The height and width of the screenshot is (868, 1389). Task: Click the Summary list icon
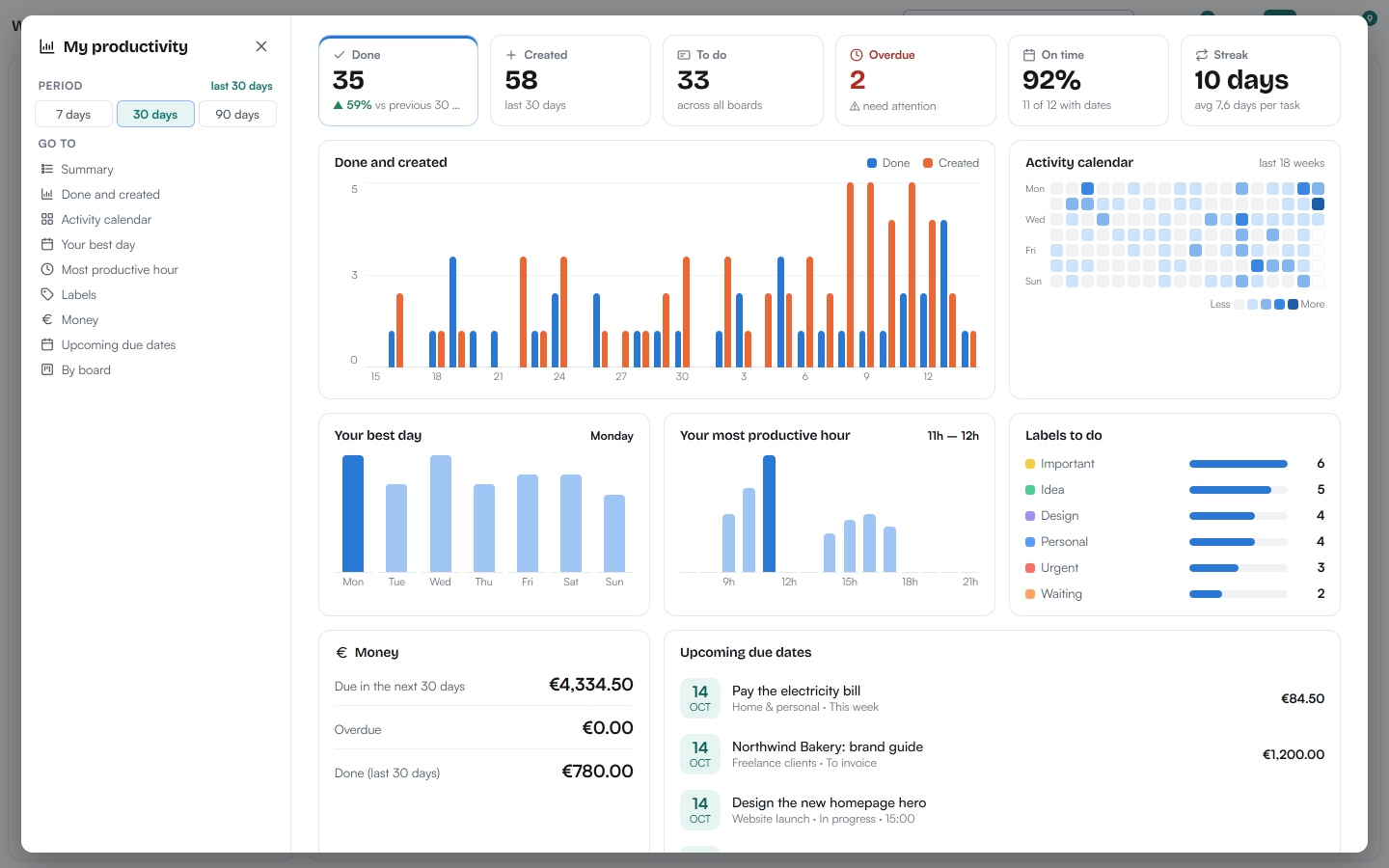pyautogui.click(x=47, y=169)
